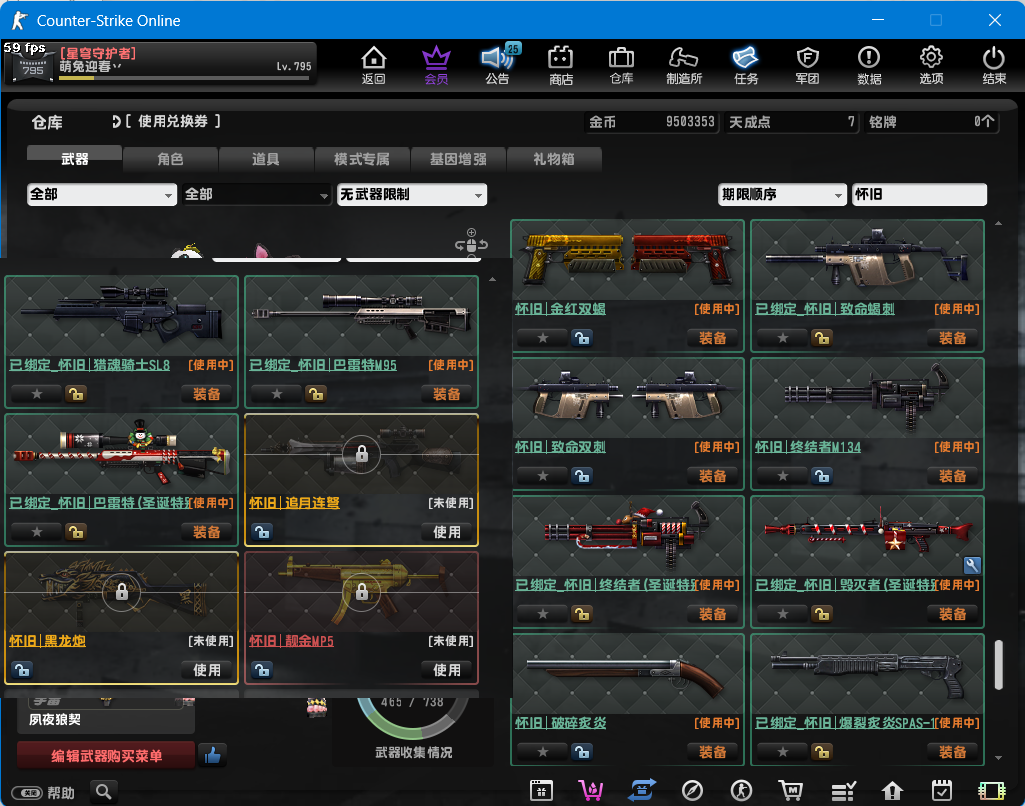Switch to the 基因增强 tab
This screenshot has height=806, width=1025.
458,159
